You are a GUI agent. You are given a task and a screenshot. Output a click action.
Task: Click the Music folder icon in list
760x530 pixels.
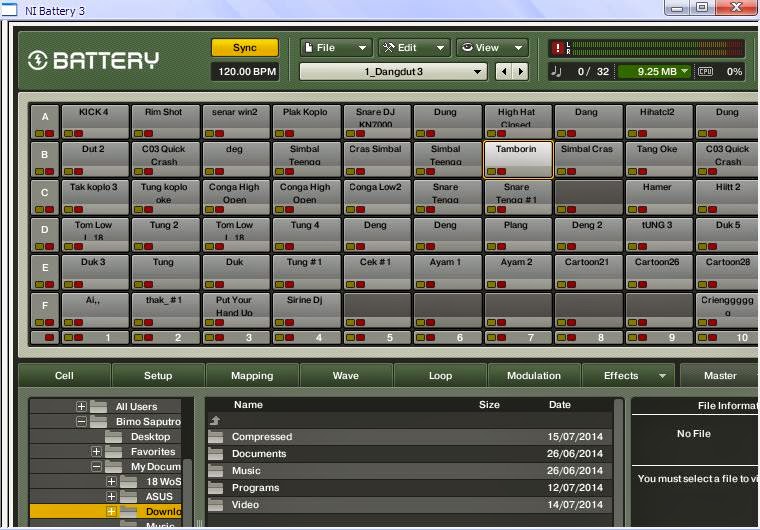(216, 471)
